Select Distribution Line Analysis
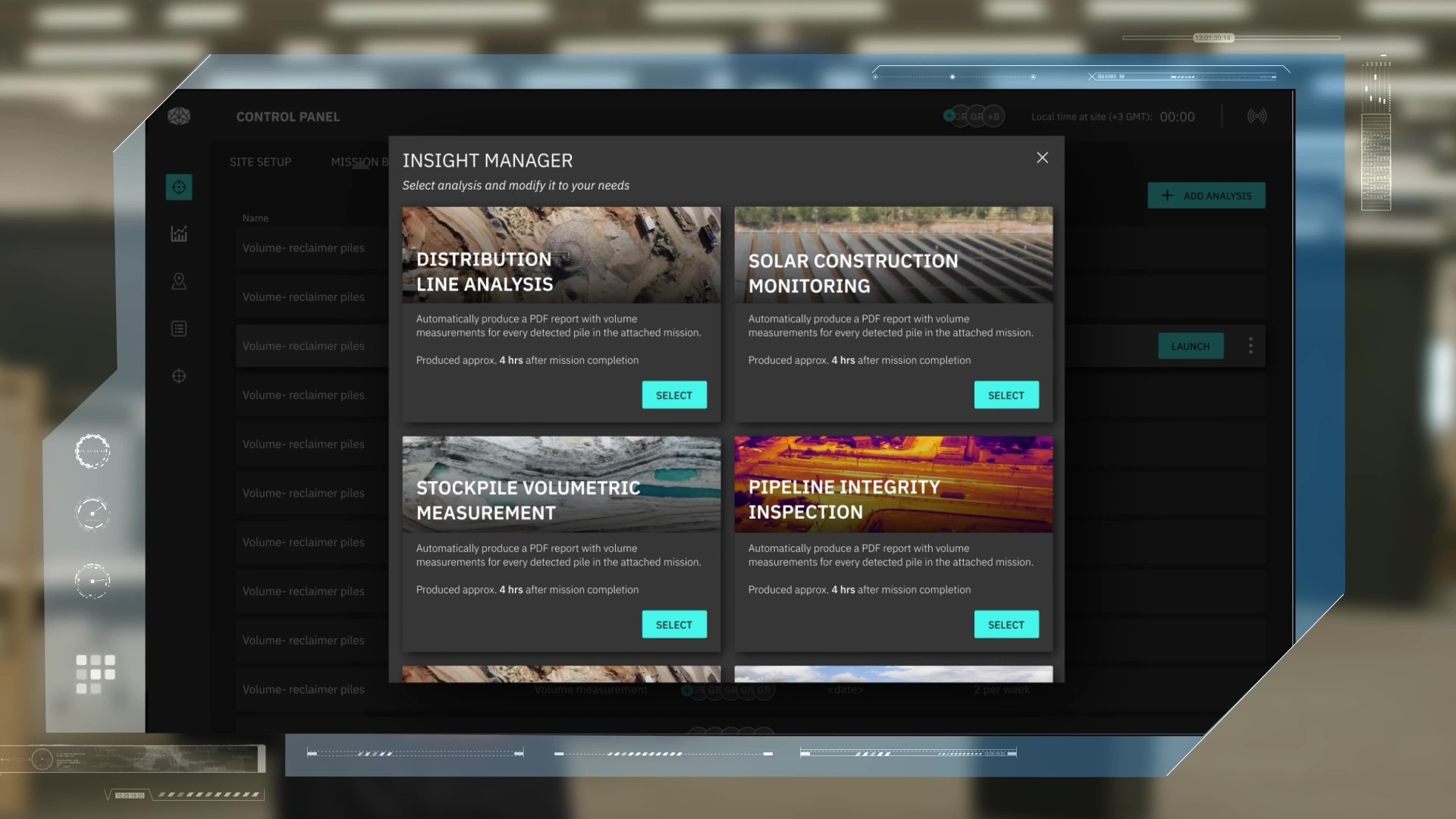The height and width of the screenshot is (819, 1456). 673,395
